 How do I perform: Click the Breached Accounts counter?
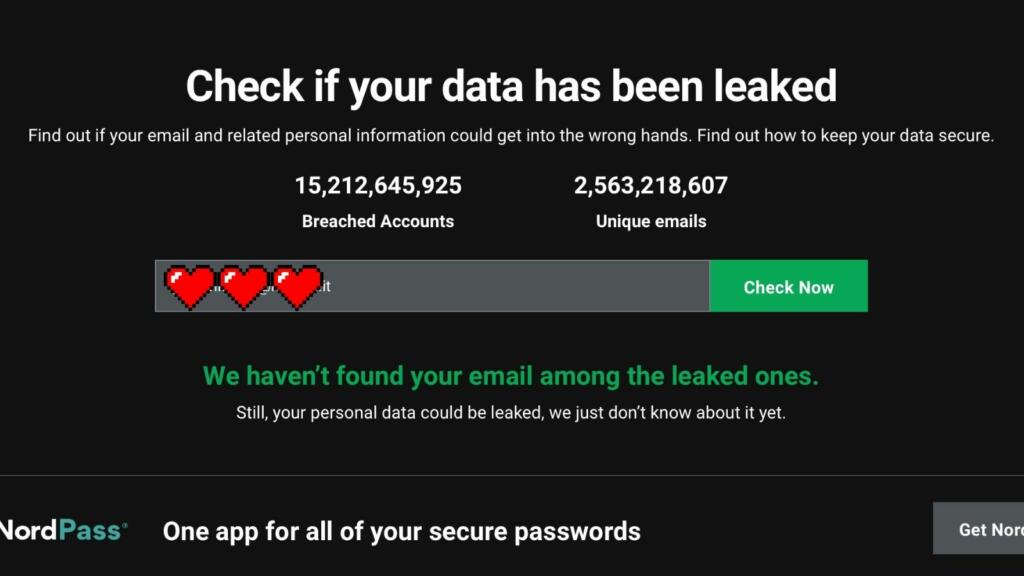(378, 221)
